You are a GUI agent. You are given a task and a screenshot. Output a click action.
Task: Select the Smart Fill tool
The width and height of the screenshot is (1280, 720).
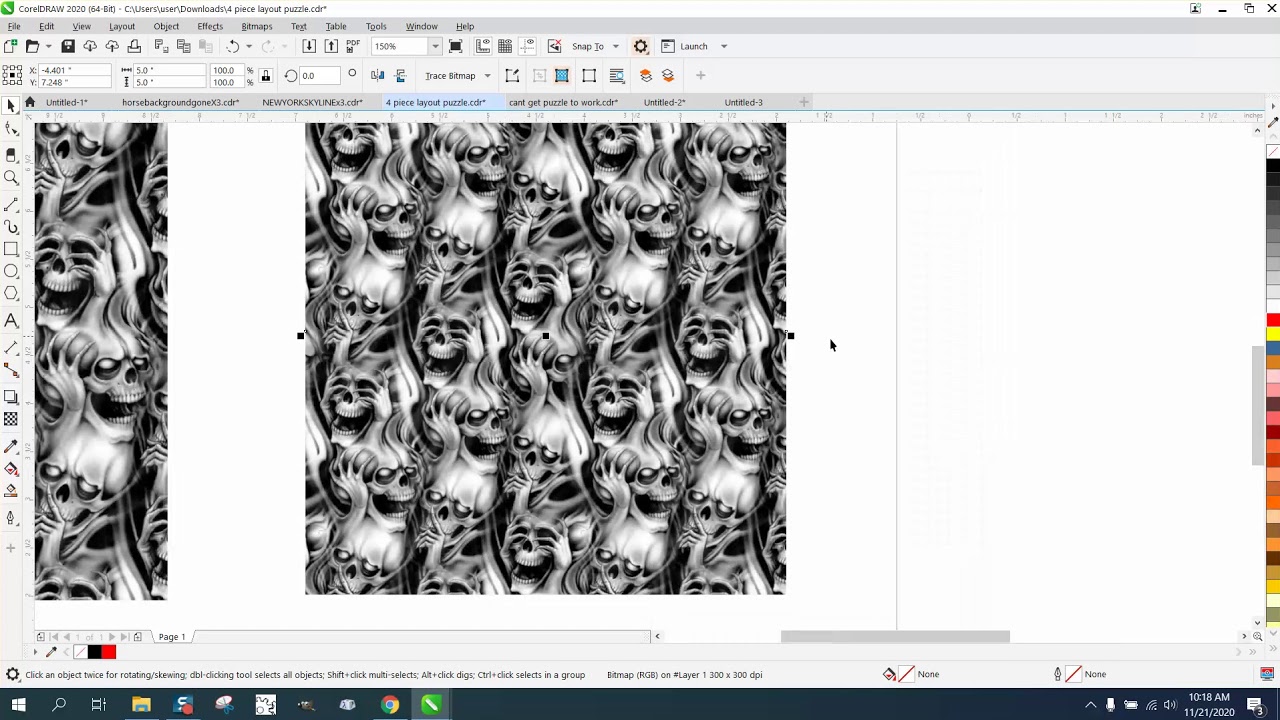[11, 491]
